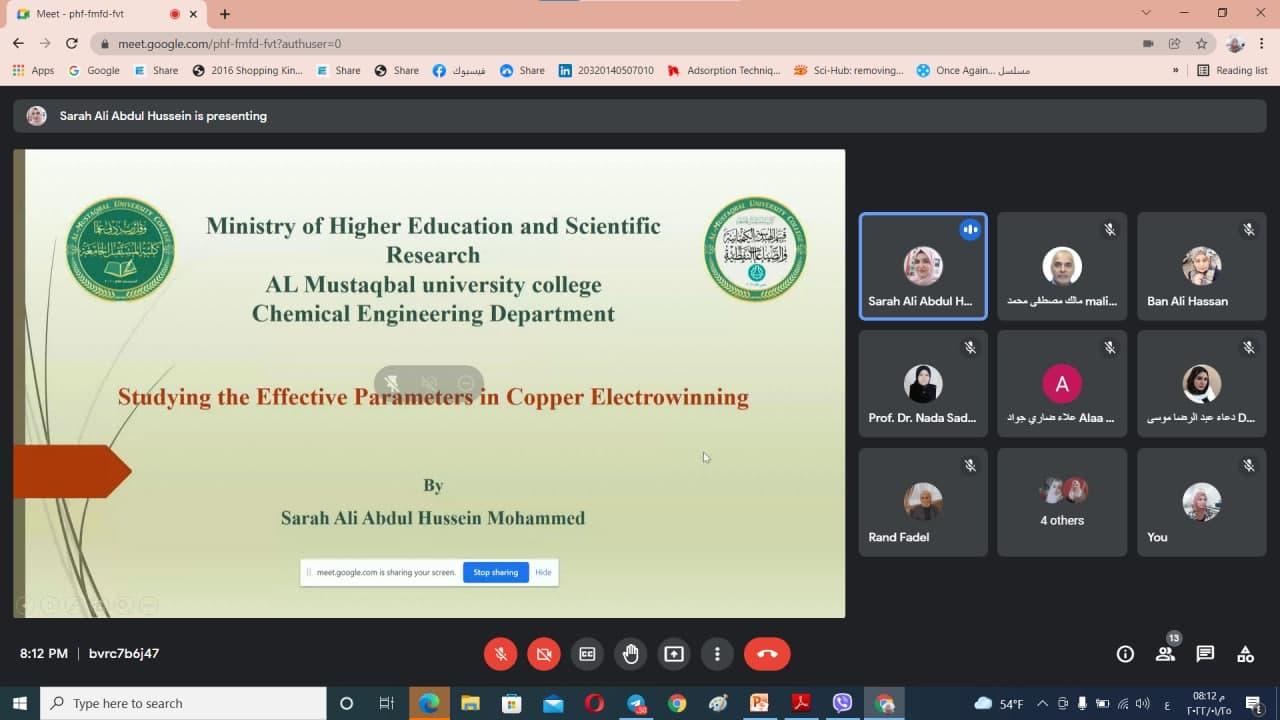Expand Chrome tab search chevron

pos(1146,12)
